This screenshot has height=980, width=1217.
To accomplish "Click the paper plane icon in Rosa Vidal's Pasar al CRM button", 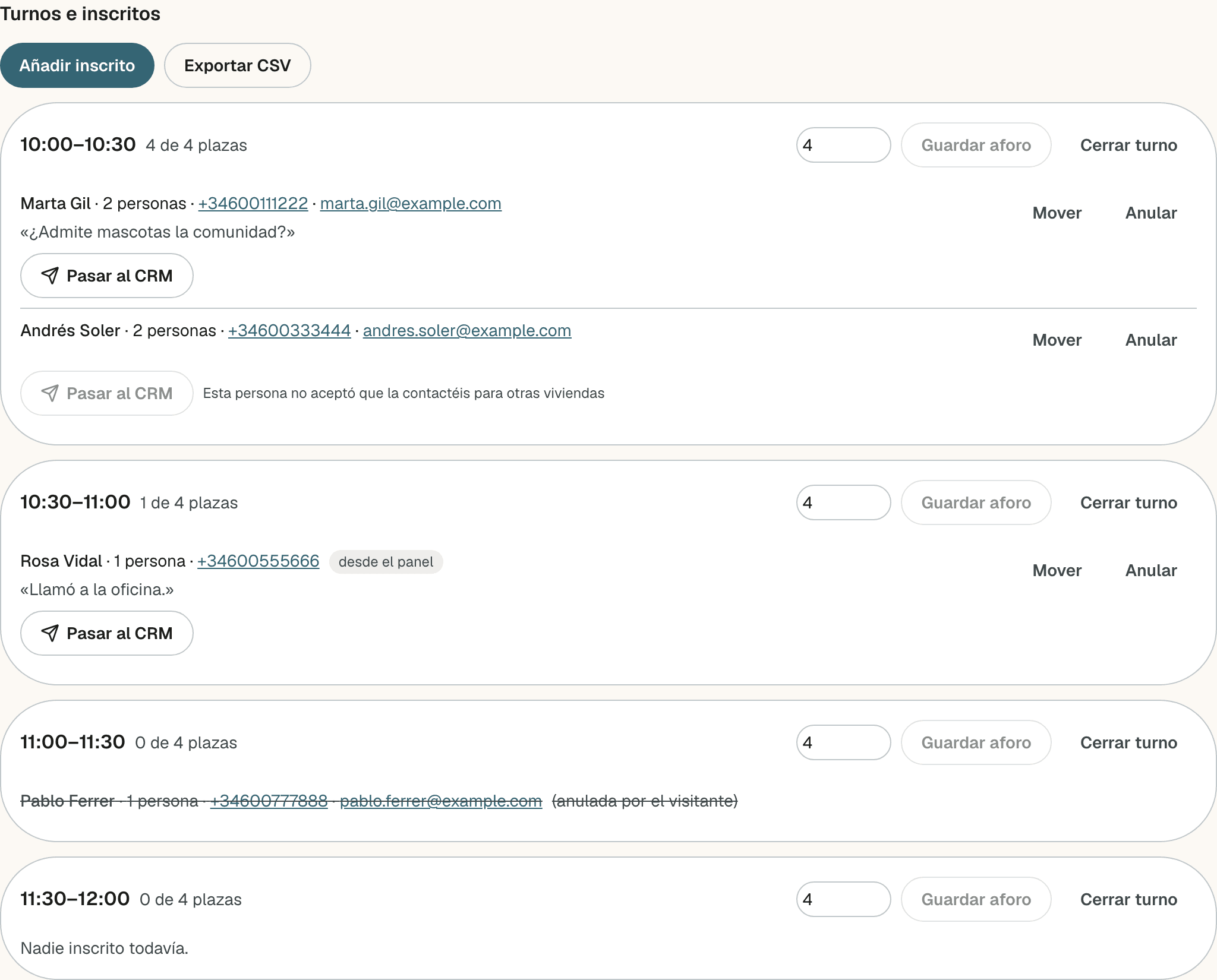I will (50, 633).
